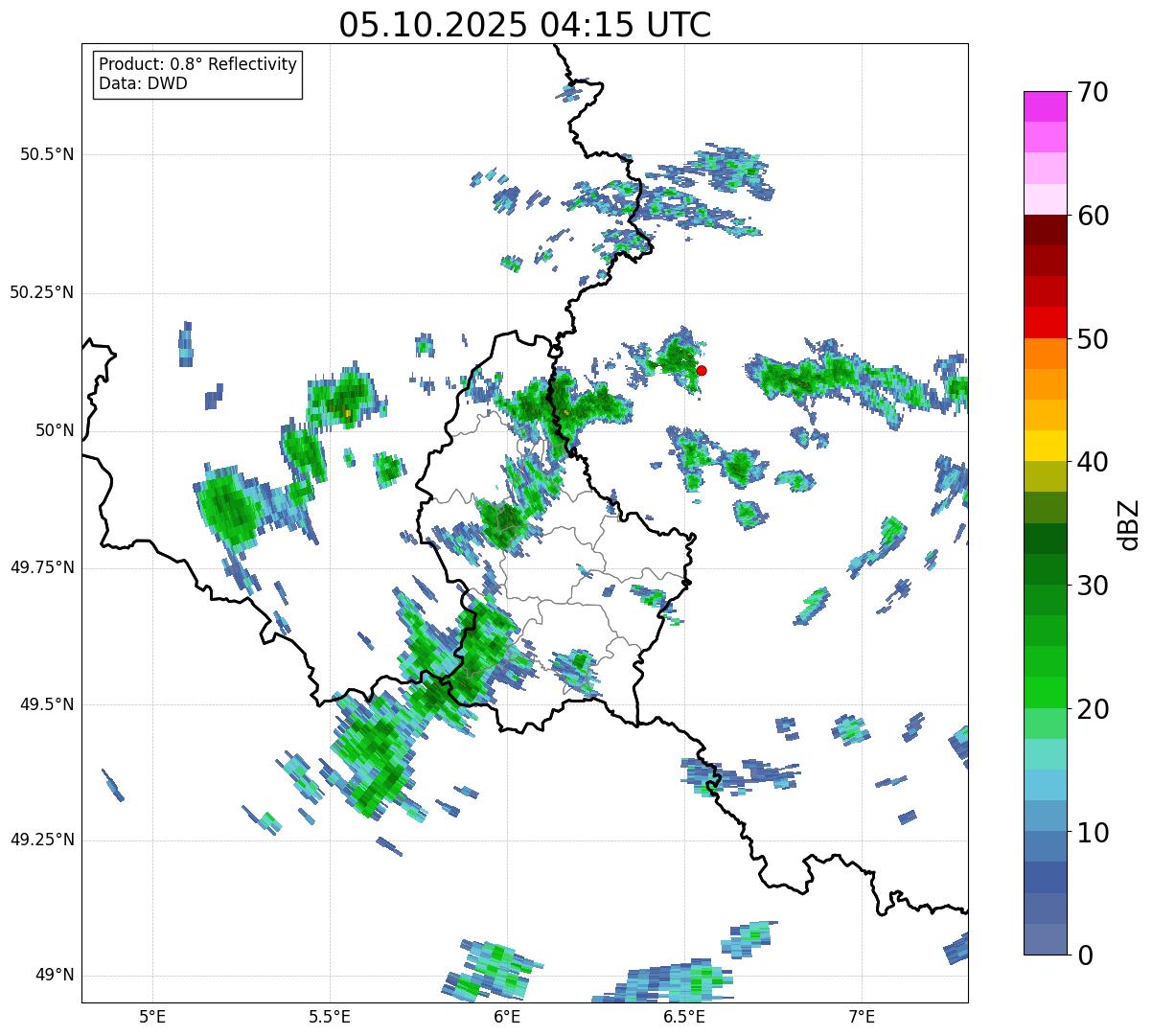
Task: Click the '5.5°E' longitude label
Action: (x=330, y=1017)
